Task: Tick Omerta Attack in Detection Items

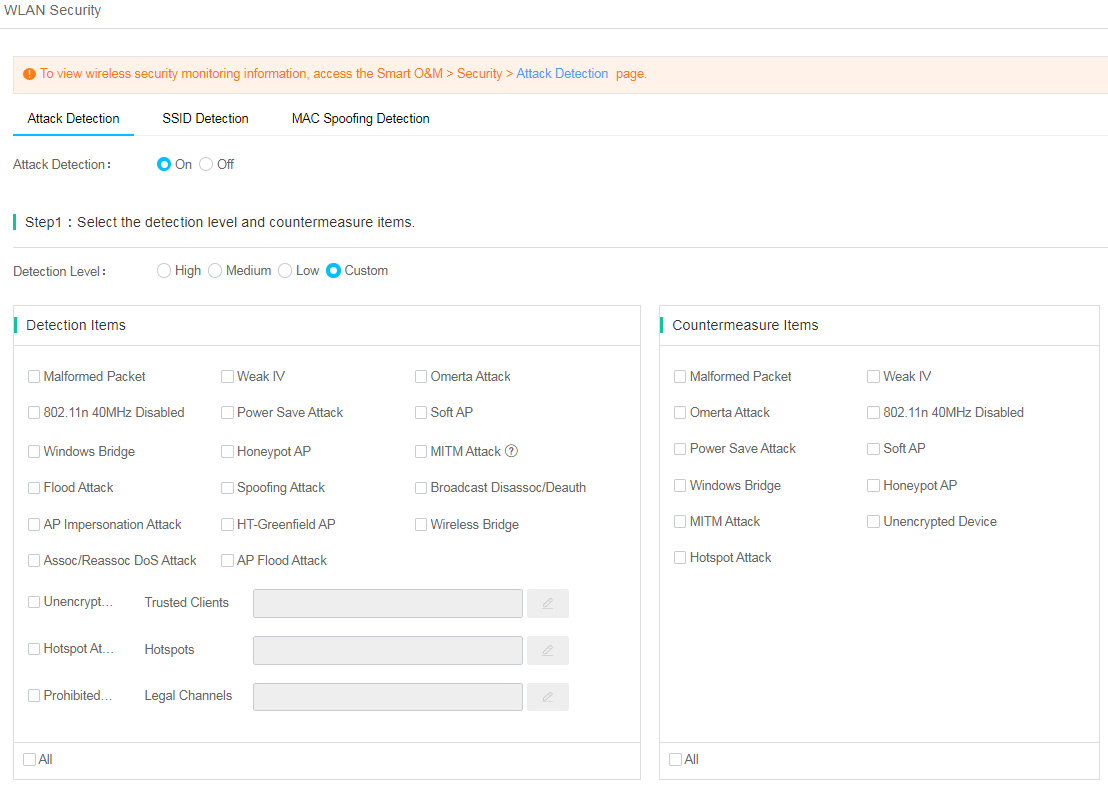Action: 421,377
